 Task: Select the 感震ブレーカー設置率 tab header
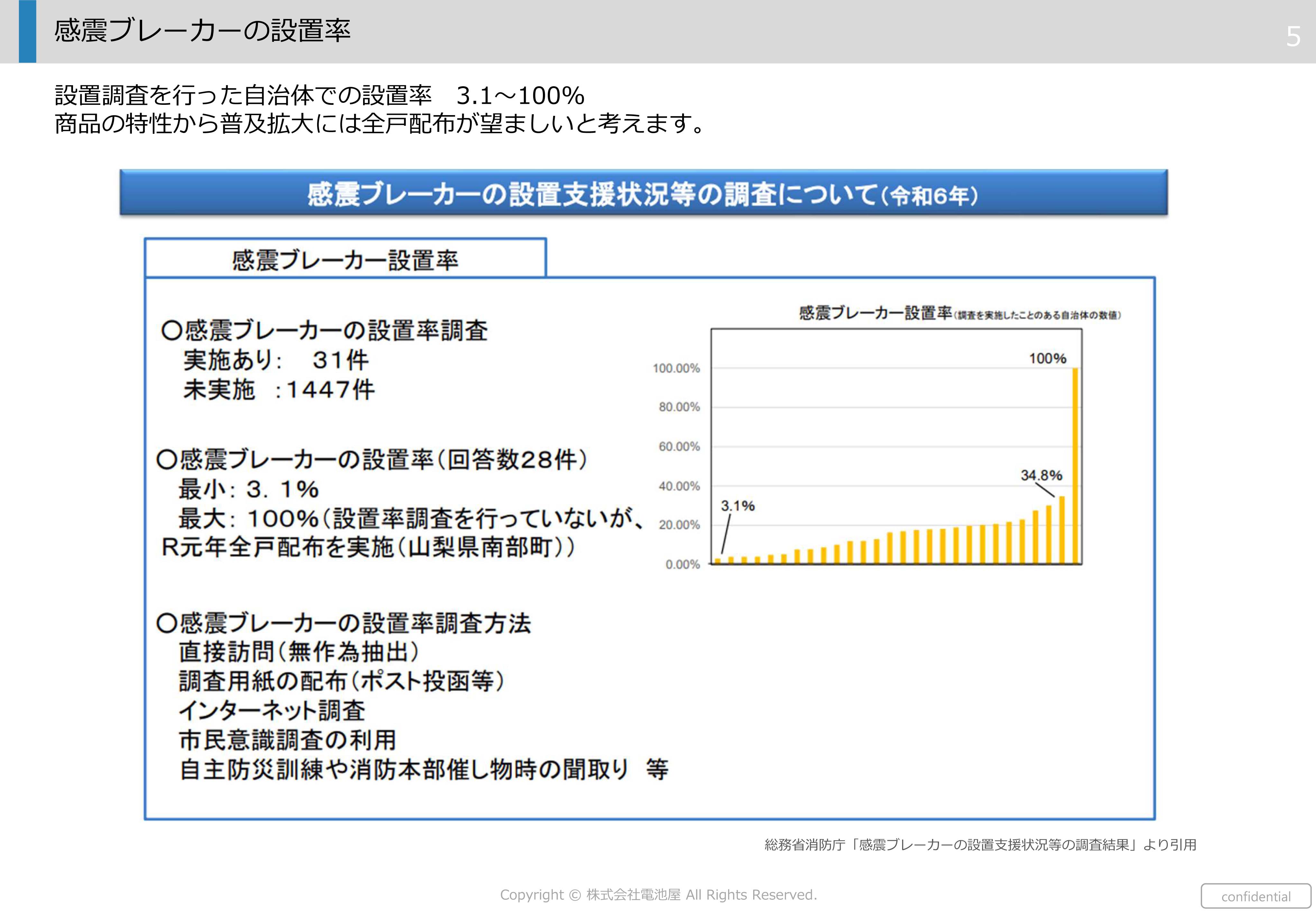pyautogui.click(x=345, y=260)
